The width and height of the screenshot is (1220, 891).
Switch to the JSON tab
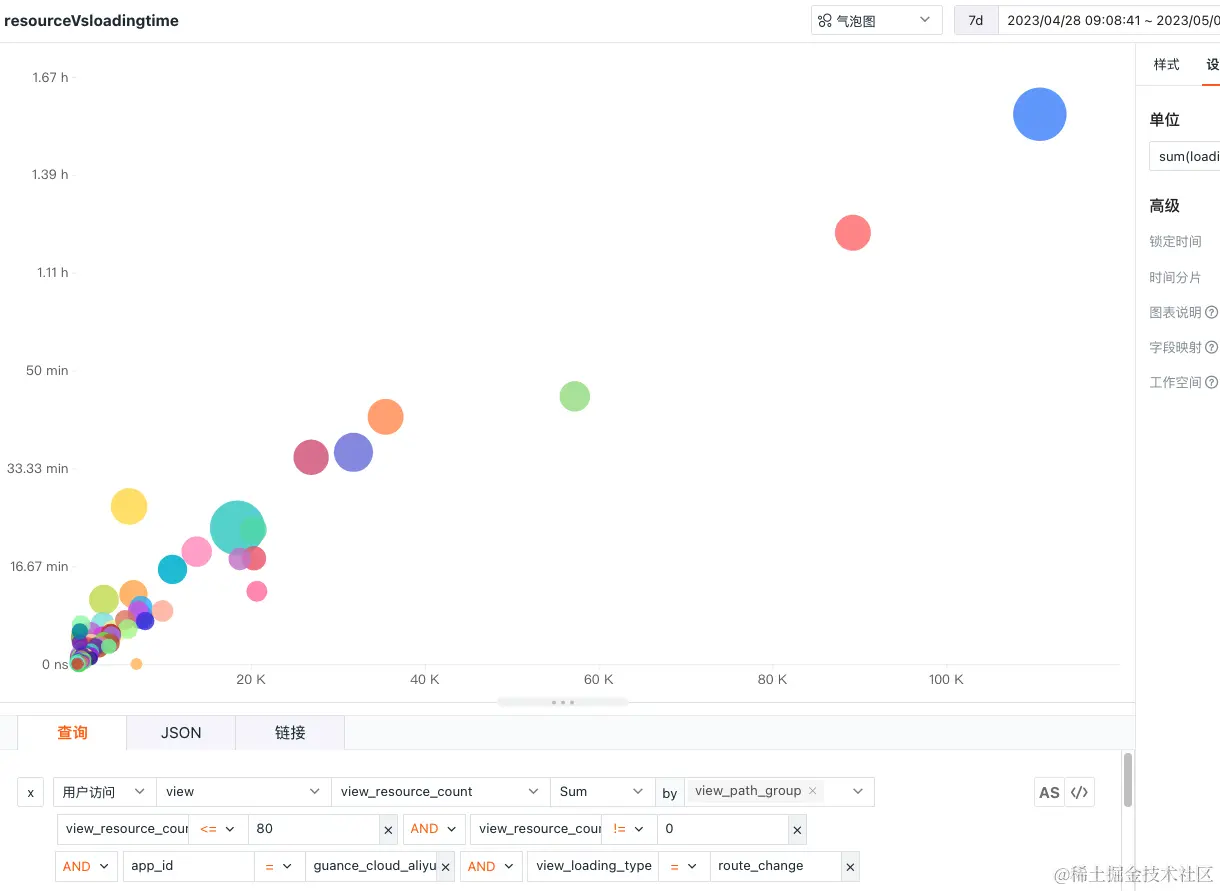pos(181,733)
